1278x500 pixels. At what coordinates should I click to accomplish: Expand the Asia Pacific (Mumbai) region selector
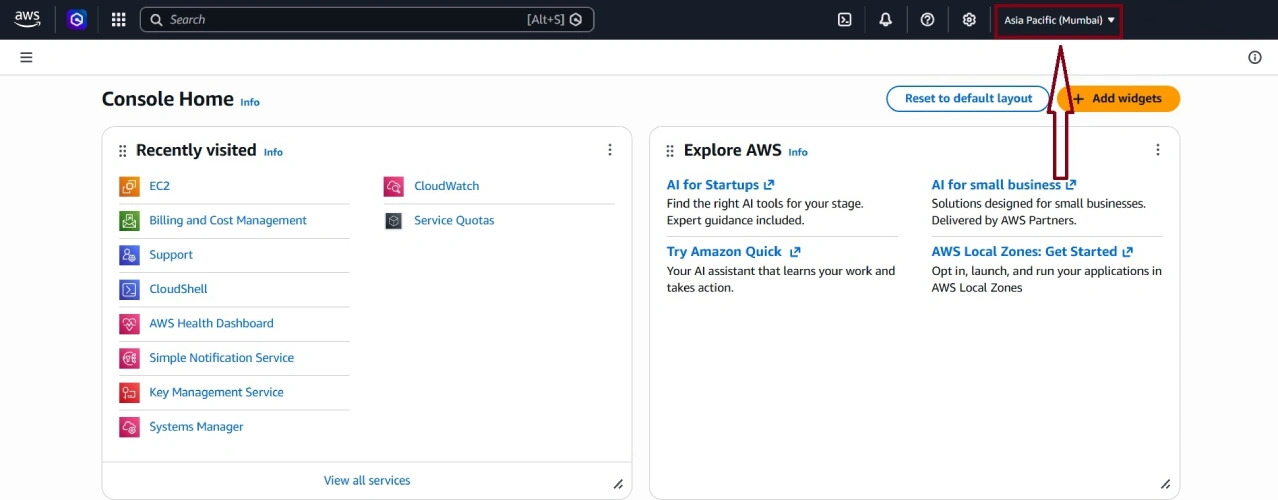1059,20
